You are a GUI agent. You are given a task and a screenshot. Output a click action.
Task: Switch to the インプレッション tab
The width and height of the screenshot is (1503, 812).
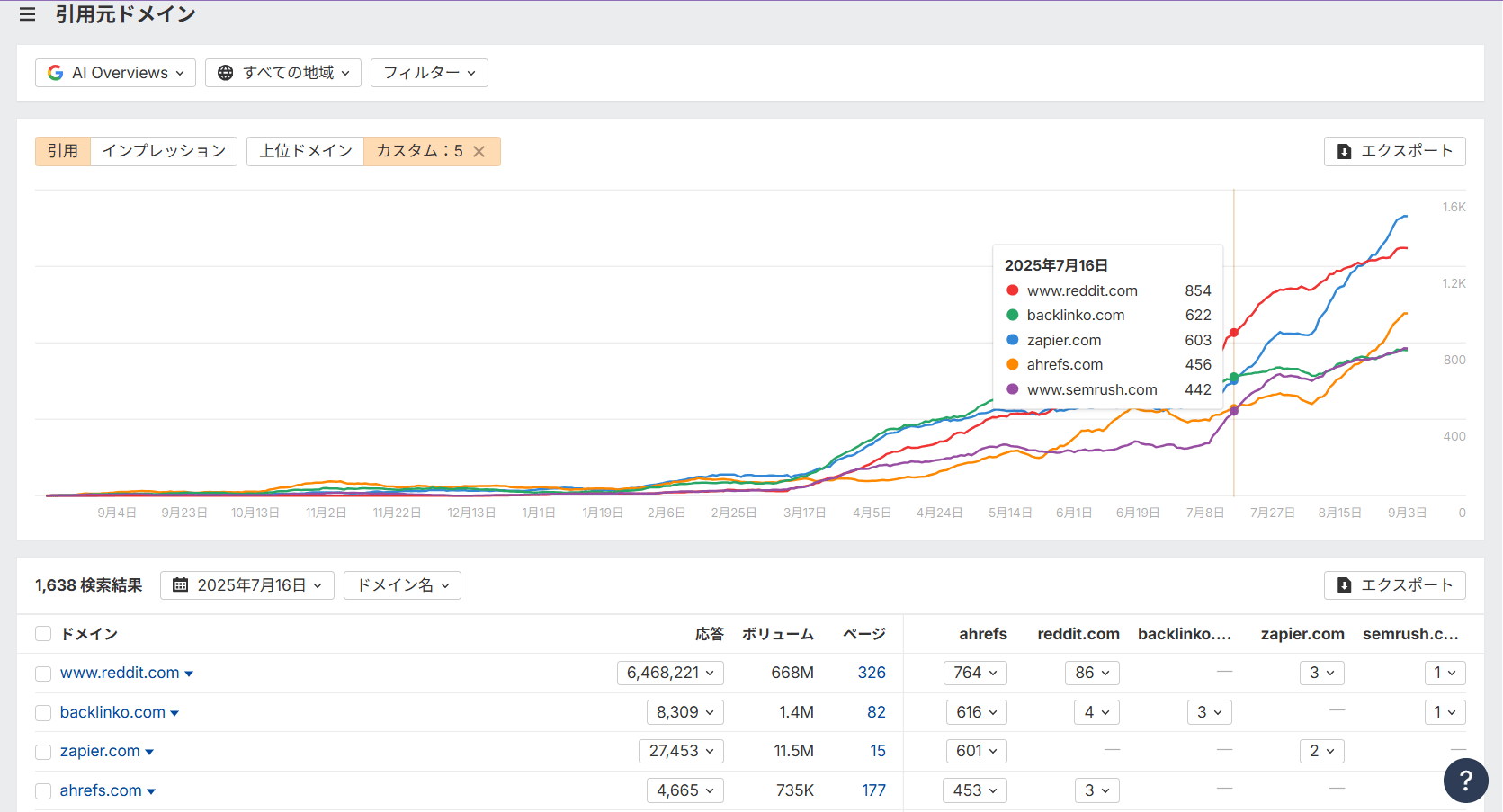click(163, 151)
